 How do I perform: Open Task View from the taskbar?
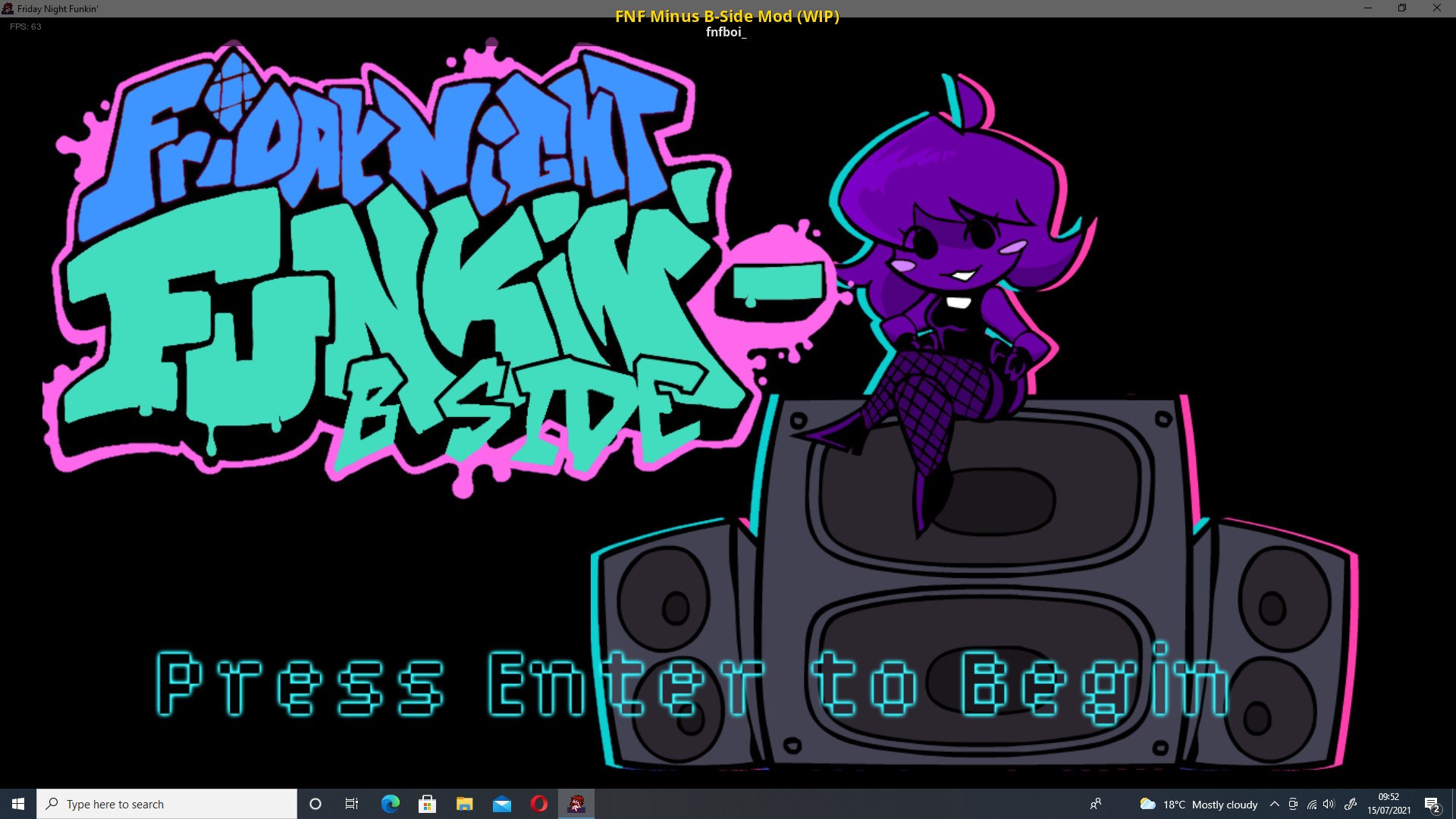tap(352, 804)
